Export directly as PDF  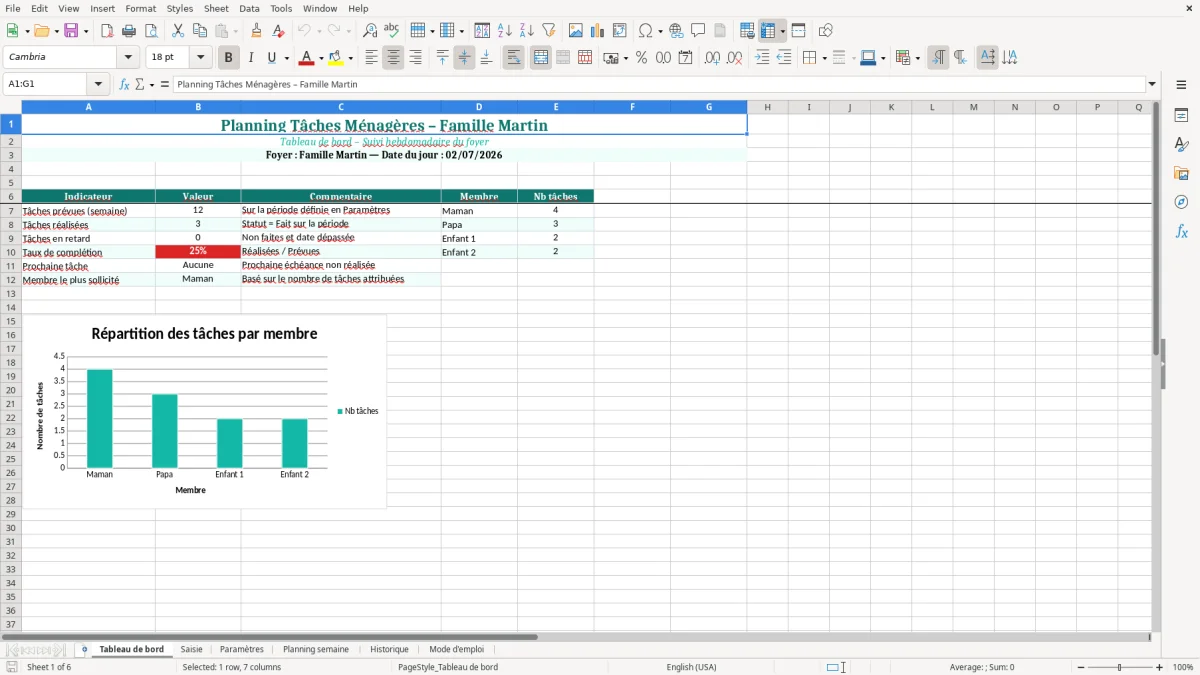point(107,31)
